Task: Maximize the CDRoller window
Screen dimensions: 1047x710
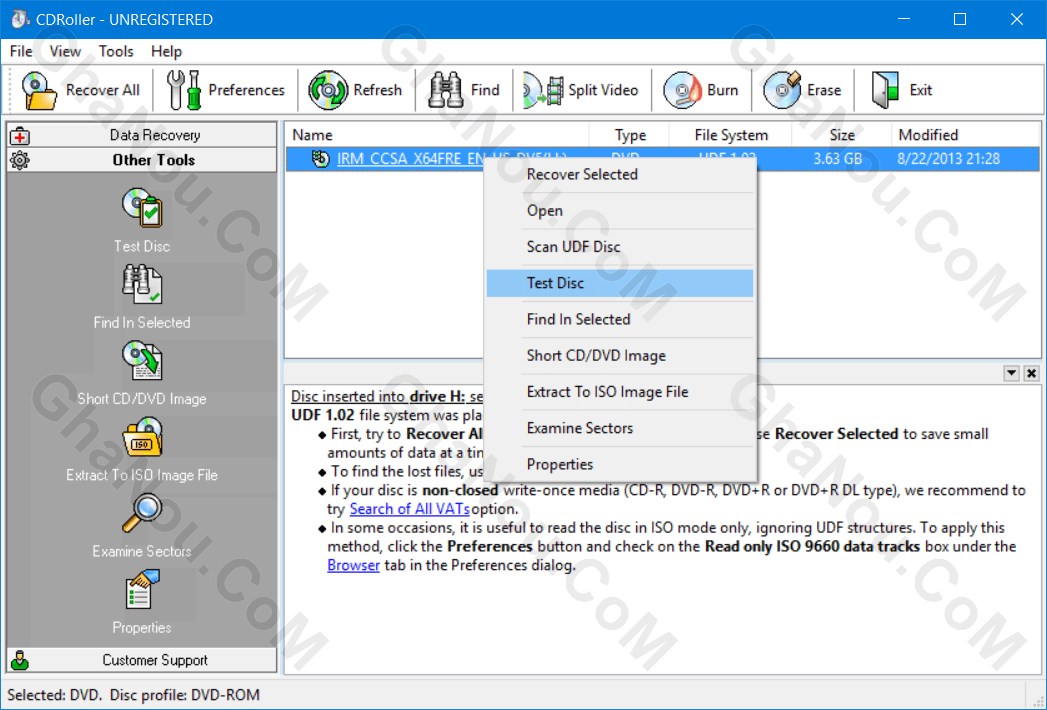Action: [x=960, y=19]
